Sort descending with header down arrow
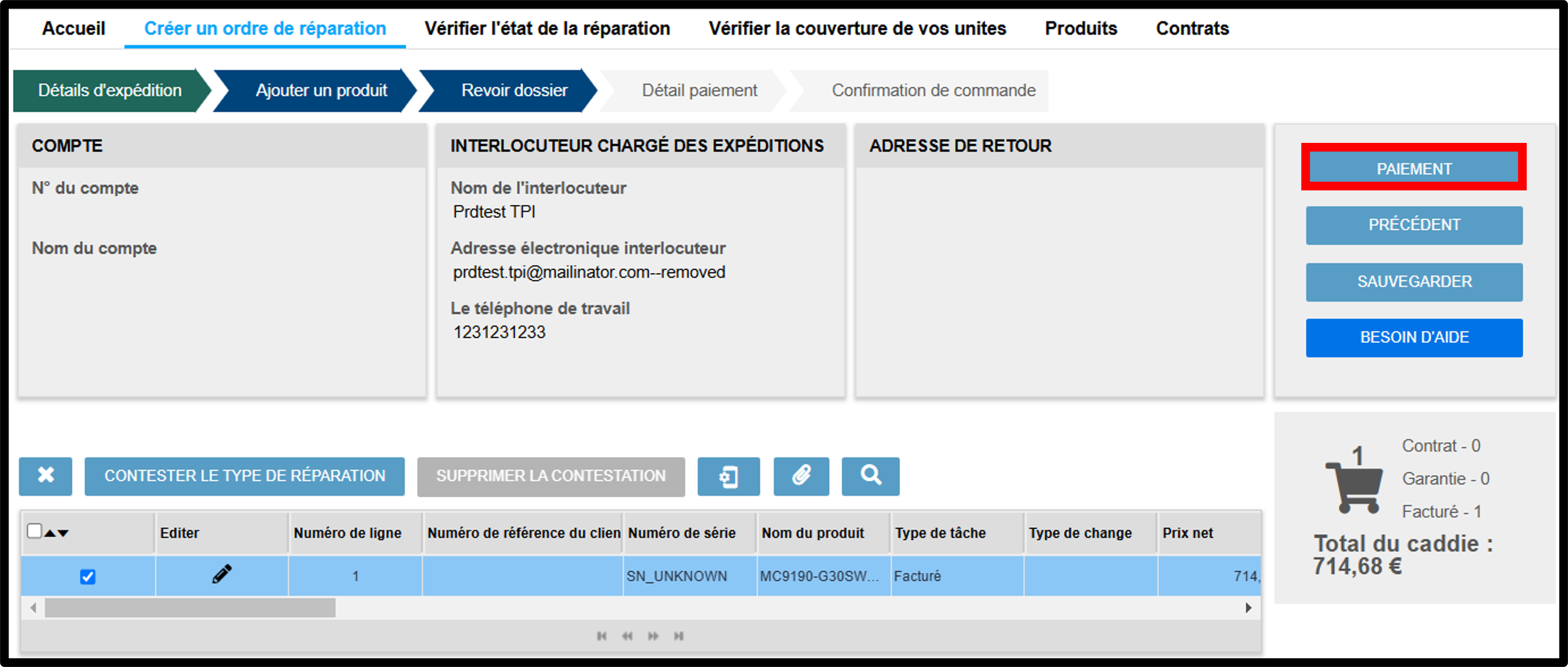The width and height of the screenshot is (1568, 667). (x=63, y=533)
